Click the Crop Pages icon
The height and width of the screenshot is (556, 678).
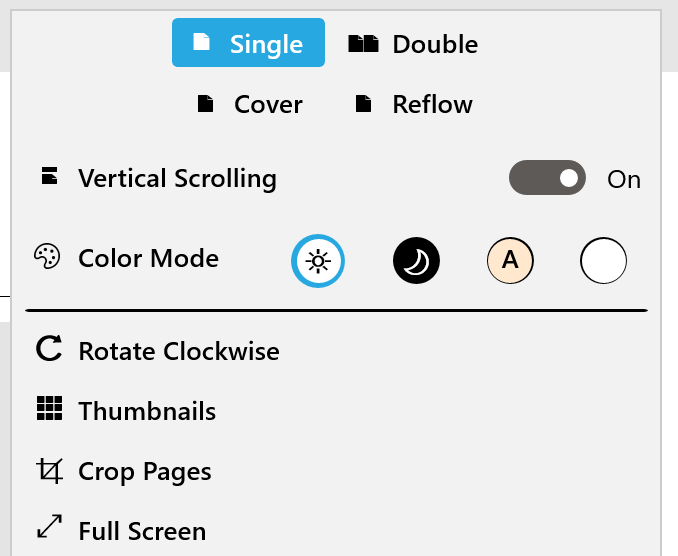[x=48, y=470]
